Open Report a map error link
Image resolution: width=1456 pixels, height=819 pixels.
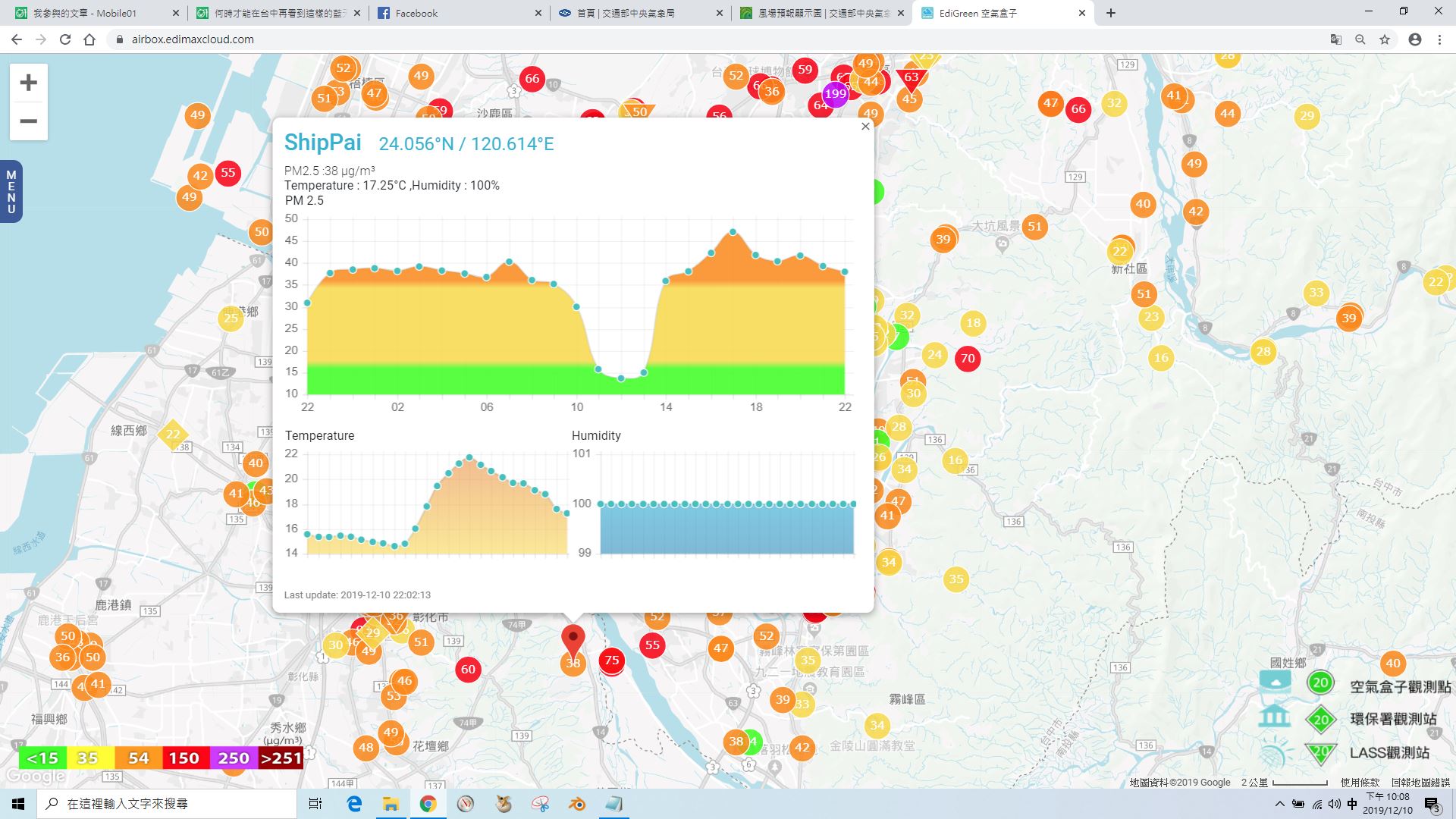coord(1420,783)
